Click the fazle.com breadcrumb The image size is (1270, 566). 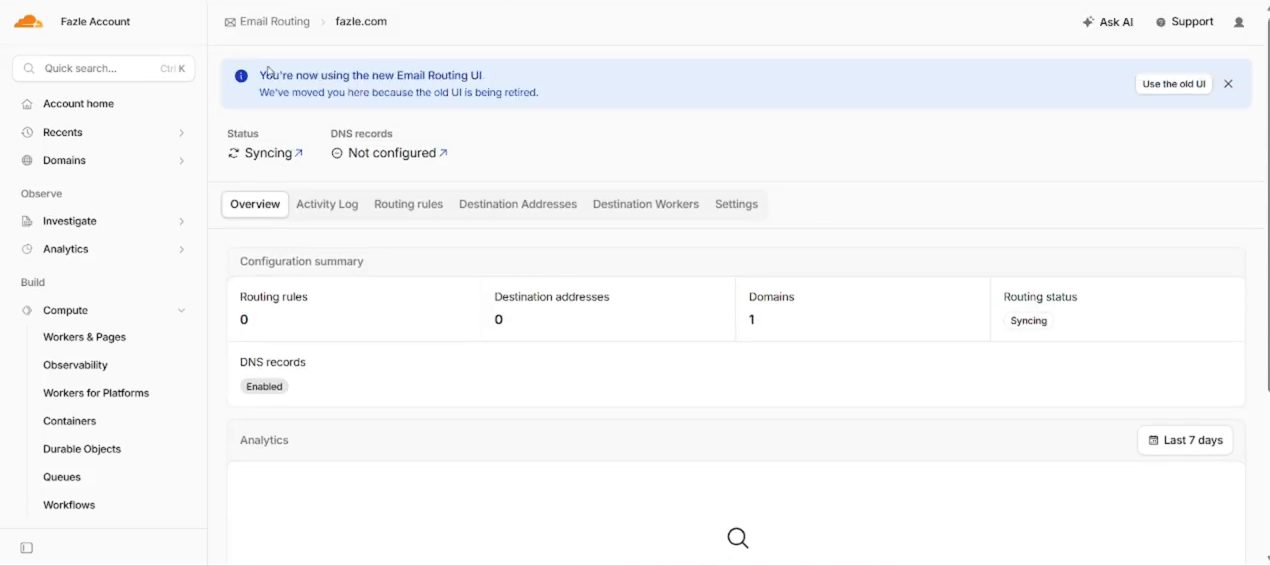pyautogui.click(x=361, y=22)
